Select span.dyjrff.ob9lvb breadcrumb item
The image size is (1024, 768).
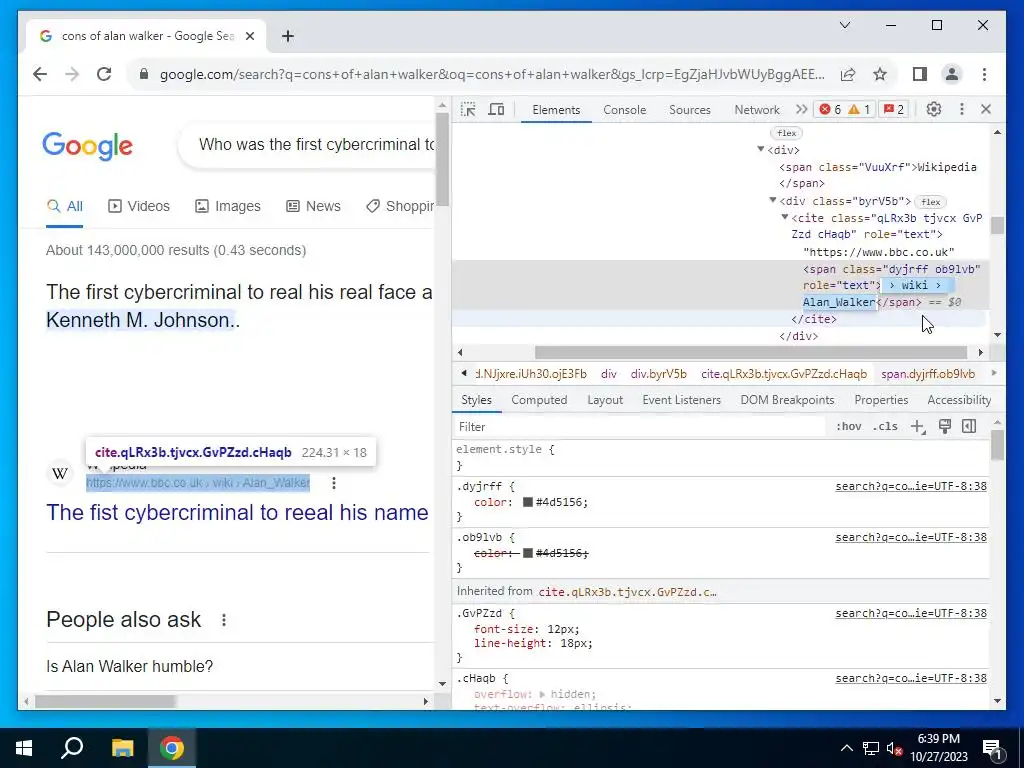point(927,374)
